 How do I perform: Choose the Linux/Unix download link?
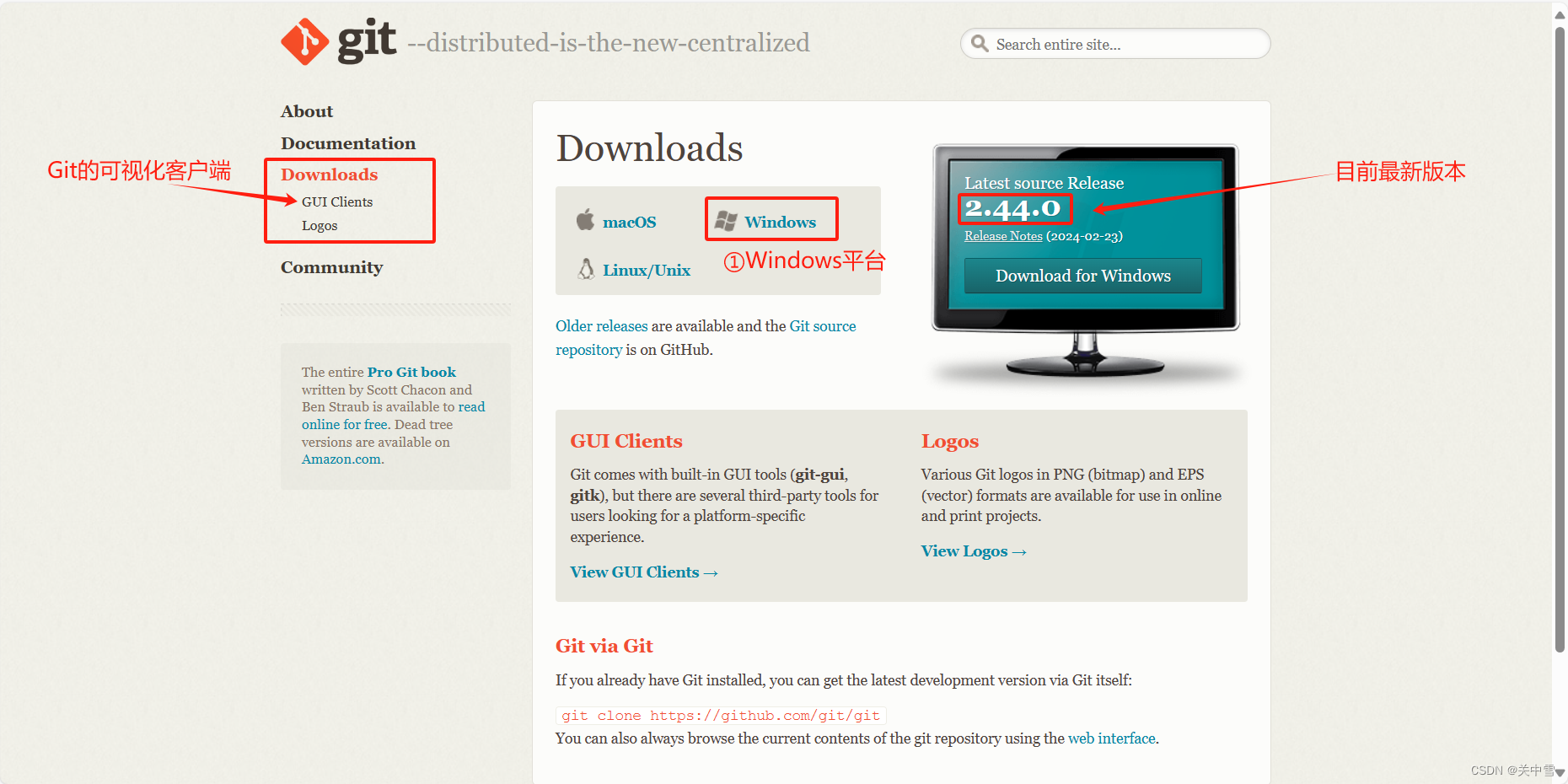coord(647,270)
